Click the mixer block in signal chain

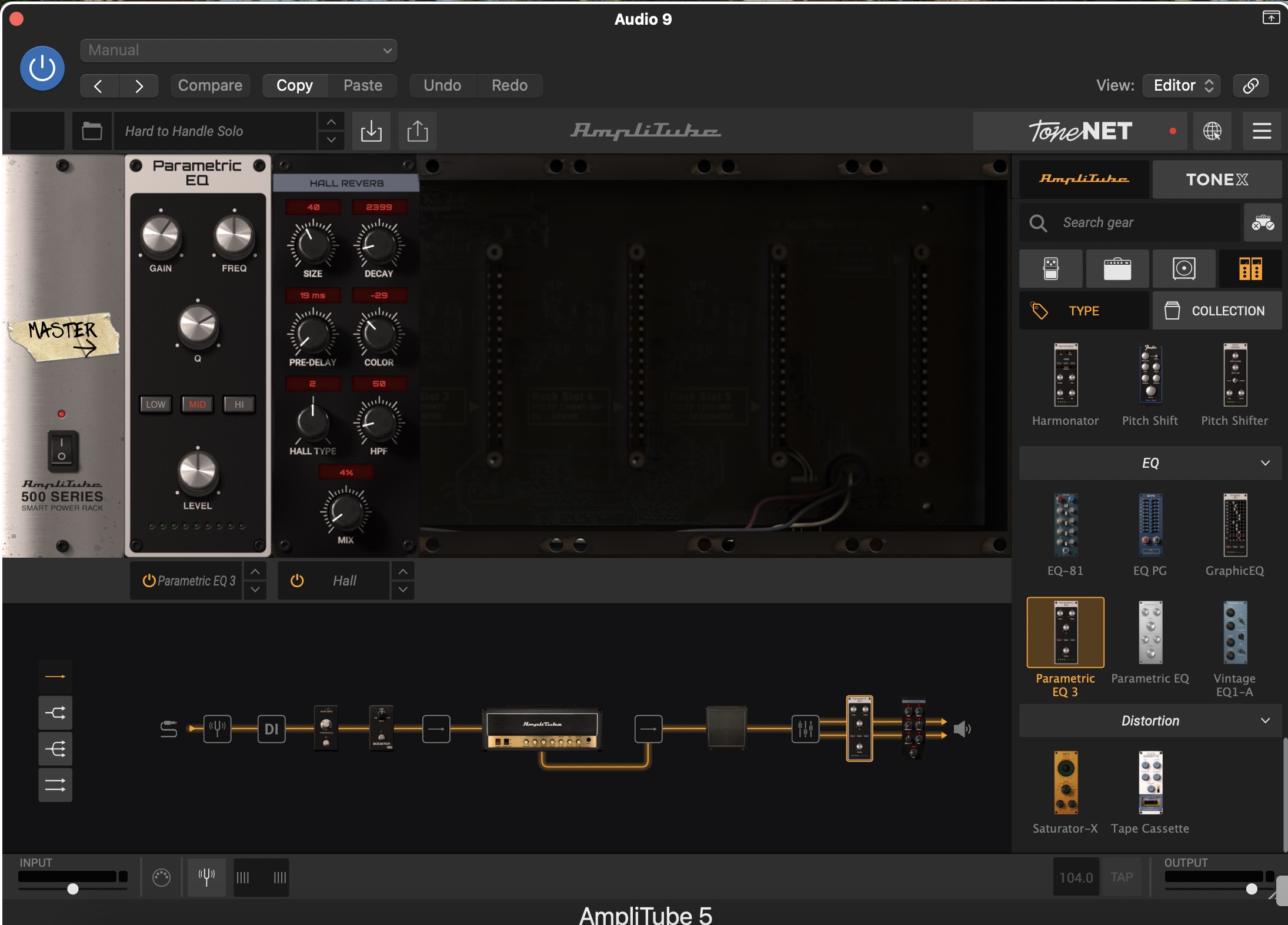(x=805, y=729)
